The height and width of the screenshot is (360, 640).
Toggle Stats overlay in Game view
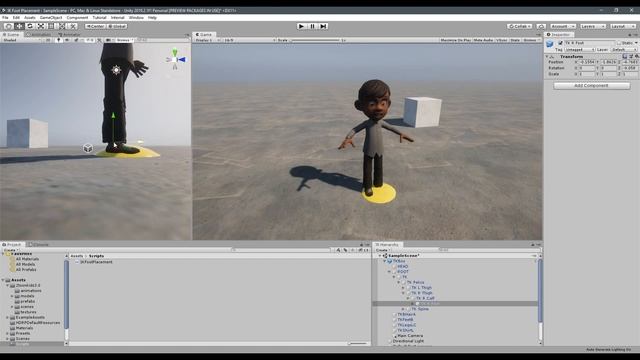(x=515, y=40)
